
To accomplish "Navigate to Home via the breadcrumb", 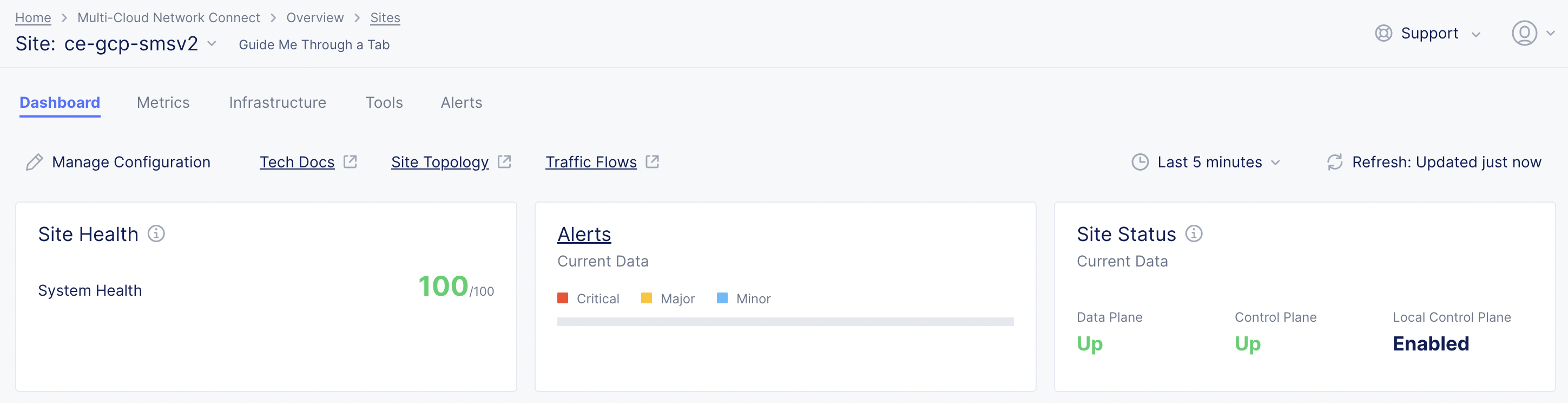I will [x=32, y=17].
